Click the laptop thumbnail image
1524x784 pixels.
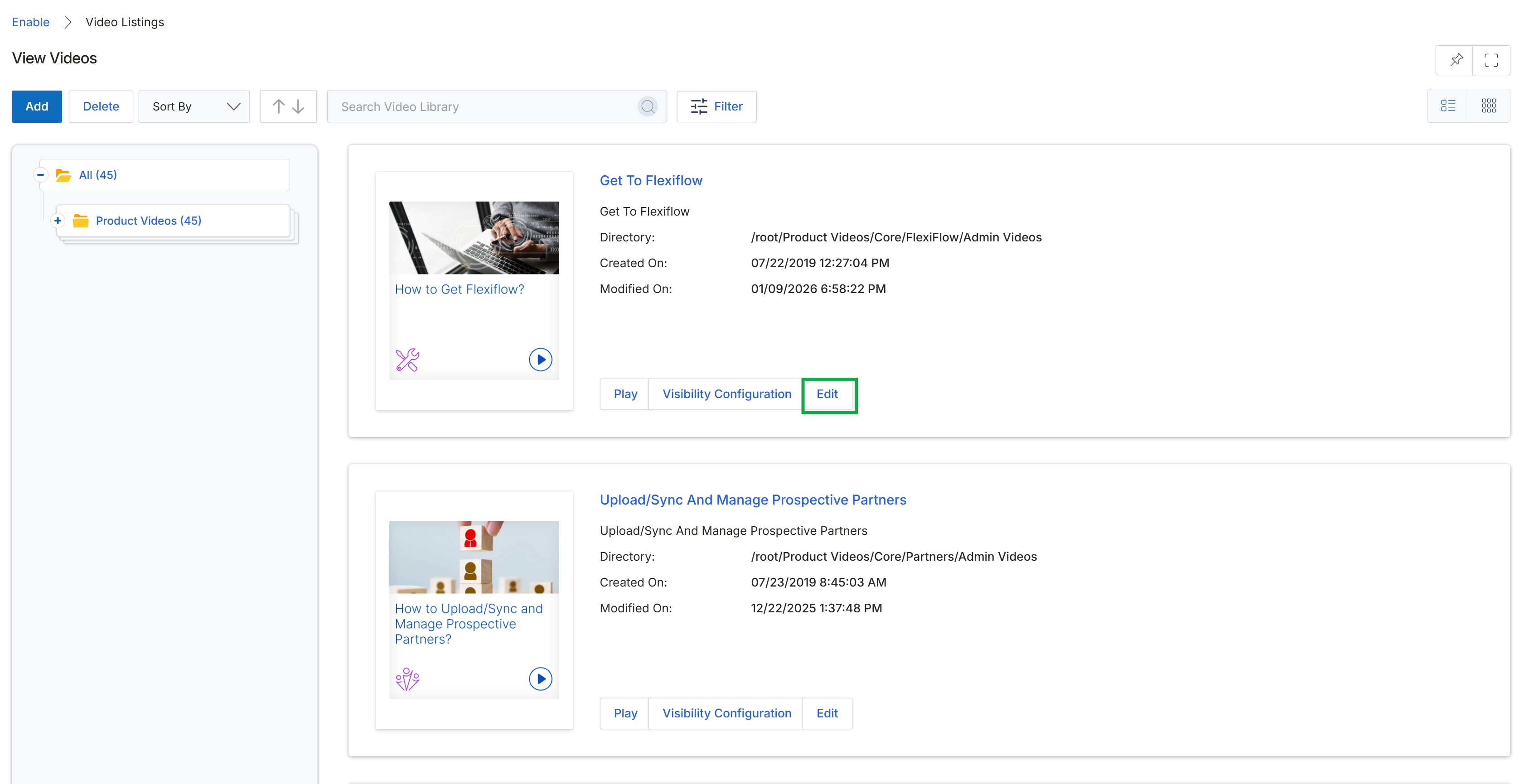tap(474, 238)
